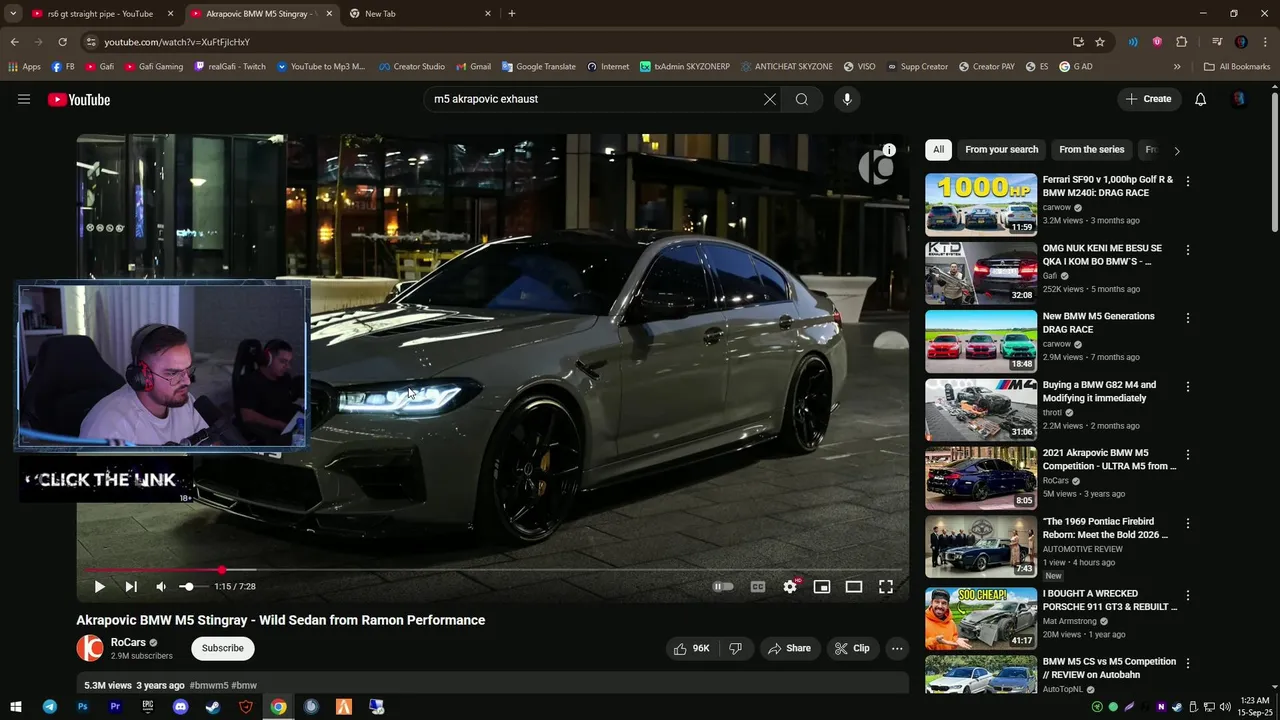This screenshot has width=1280, height=720.
Task: Open the YouTube guide hamburger menu
Action: pyautogui.click(x=24, y=99)
